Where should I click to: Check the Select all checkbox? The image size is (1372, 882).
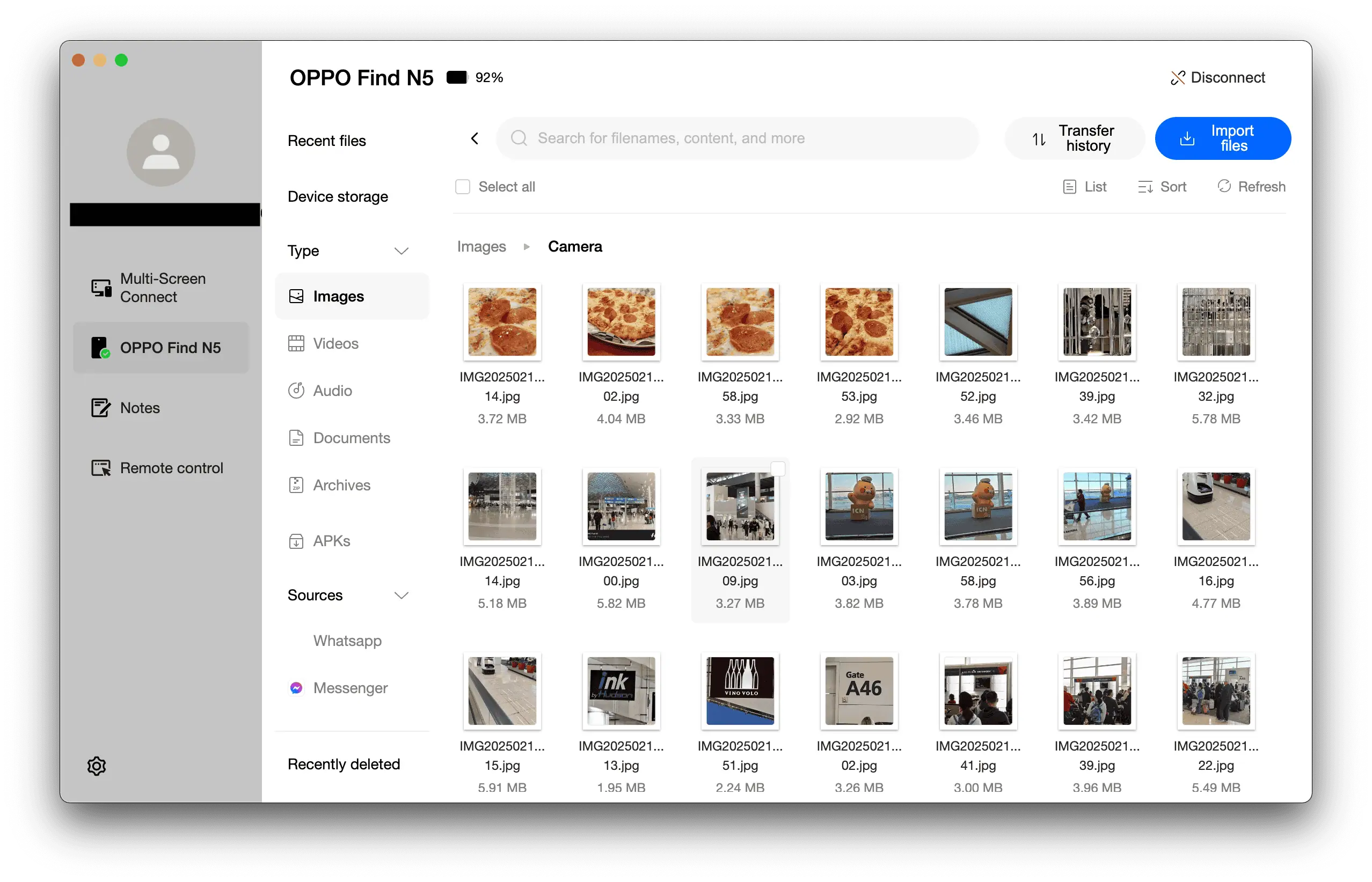(x=462, y=187)
